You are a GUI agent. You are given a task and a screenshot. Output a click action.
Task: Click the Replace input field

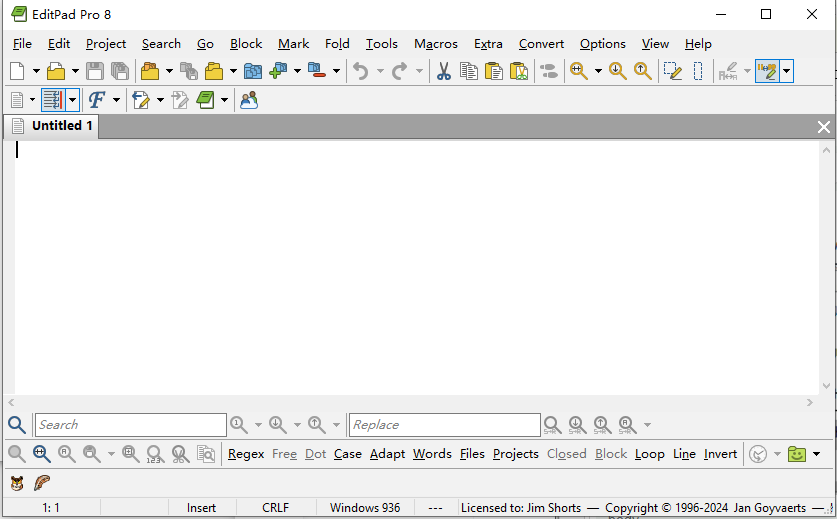click(445, 425)
